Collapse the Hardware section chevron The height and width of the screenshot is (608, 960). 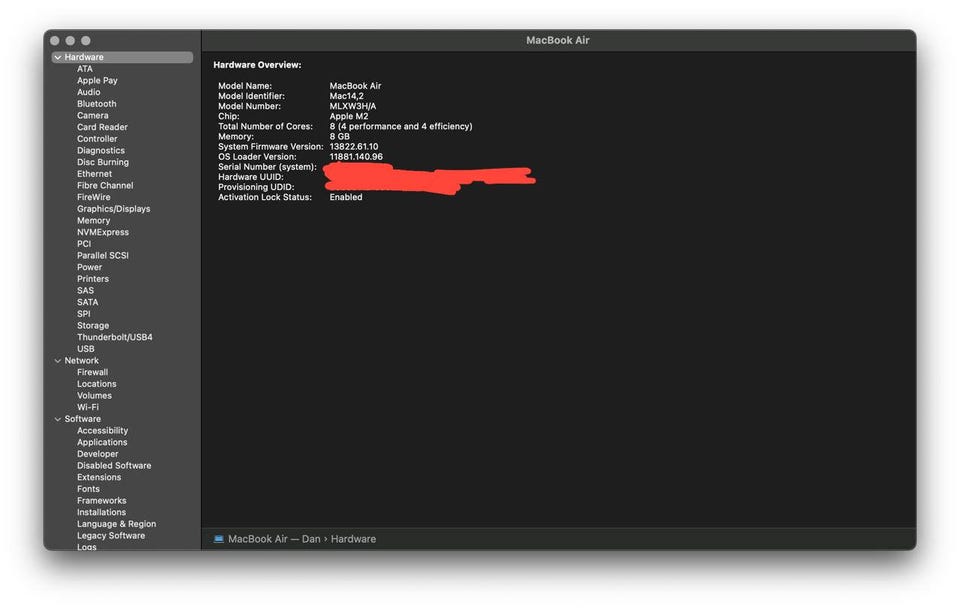[58, 57]
